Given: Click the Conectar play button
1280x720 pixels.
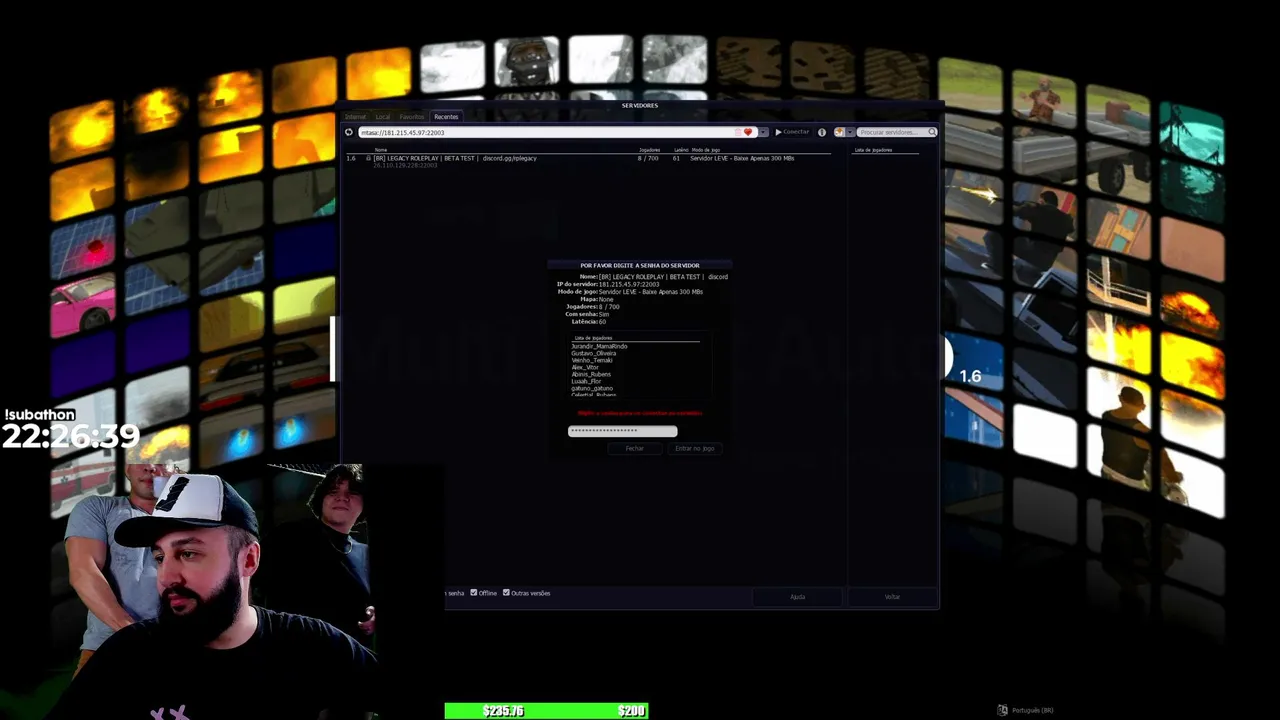Looking at the screenshot, I should pos(792,132).
